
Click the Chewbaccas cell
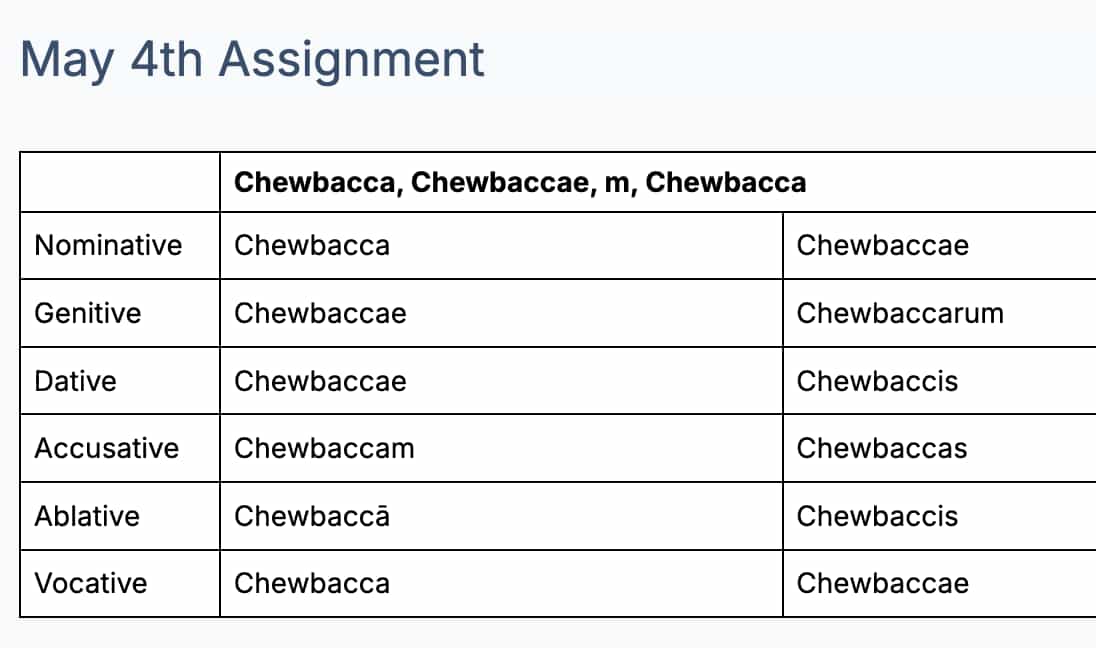point(939,448)
